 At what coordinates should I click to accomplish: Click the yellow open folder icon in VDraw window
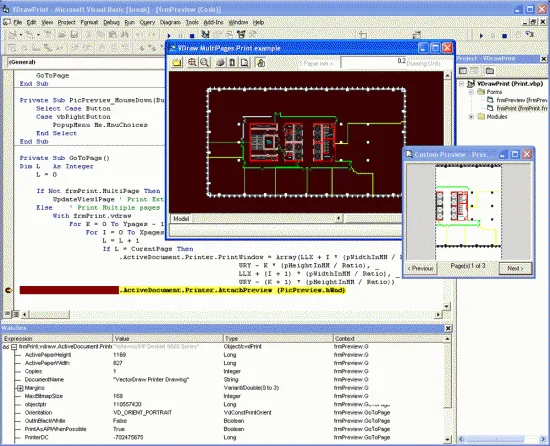point(177,63)
